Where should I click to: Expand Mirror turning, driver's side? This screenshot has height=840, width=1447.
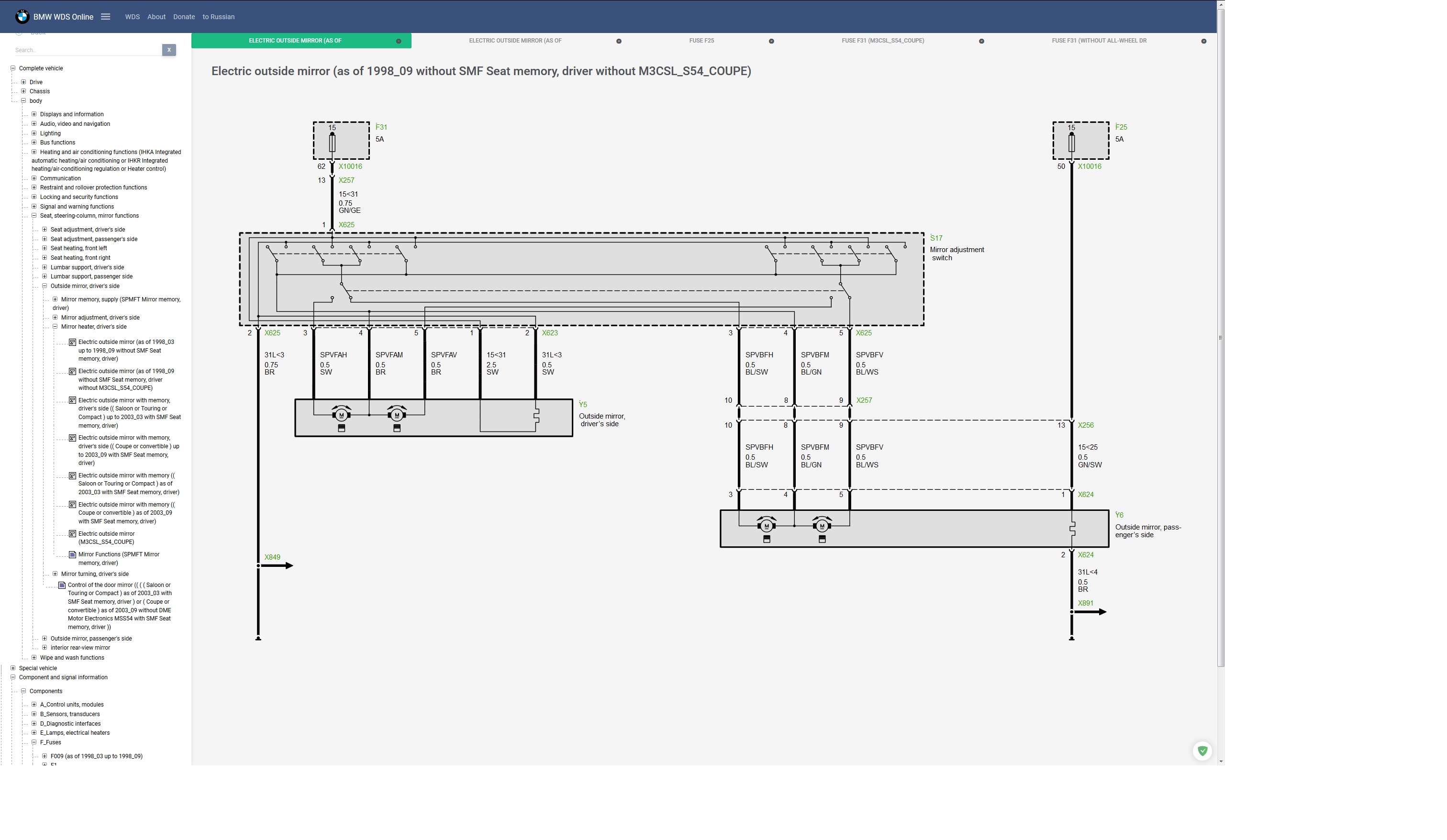(55, 574)
